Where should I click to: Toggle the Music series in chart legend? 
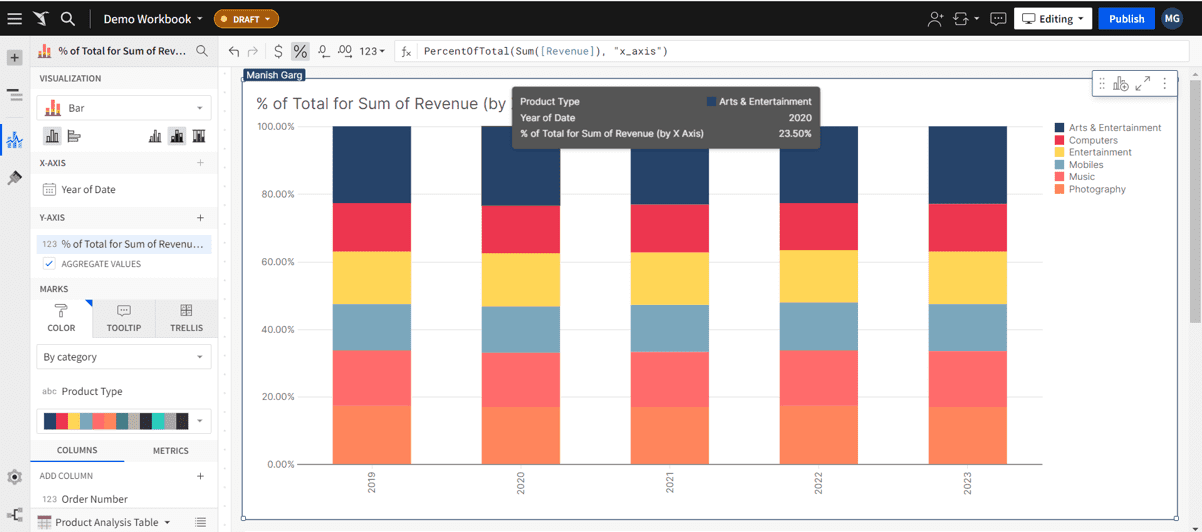pos(1081,177)
